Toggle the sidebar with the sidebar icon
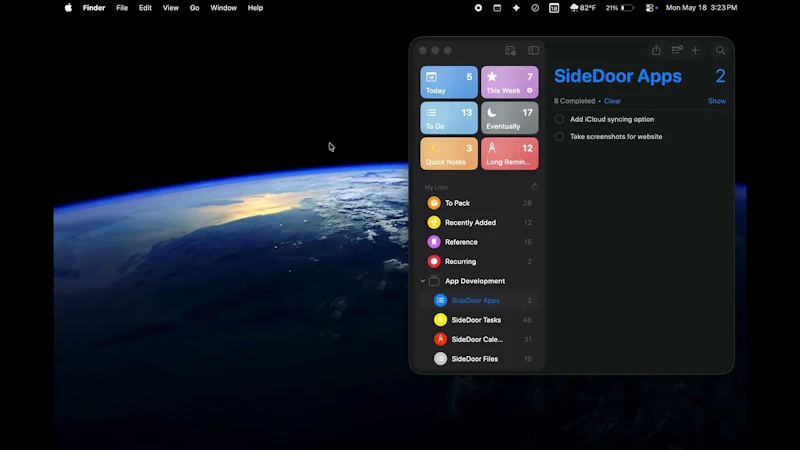800x450 pixels. click(x=533, y=51)
